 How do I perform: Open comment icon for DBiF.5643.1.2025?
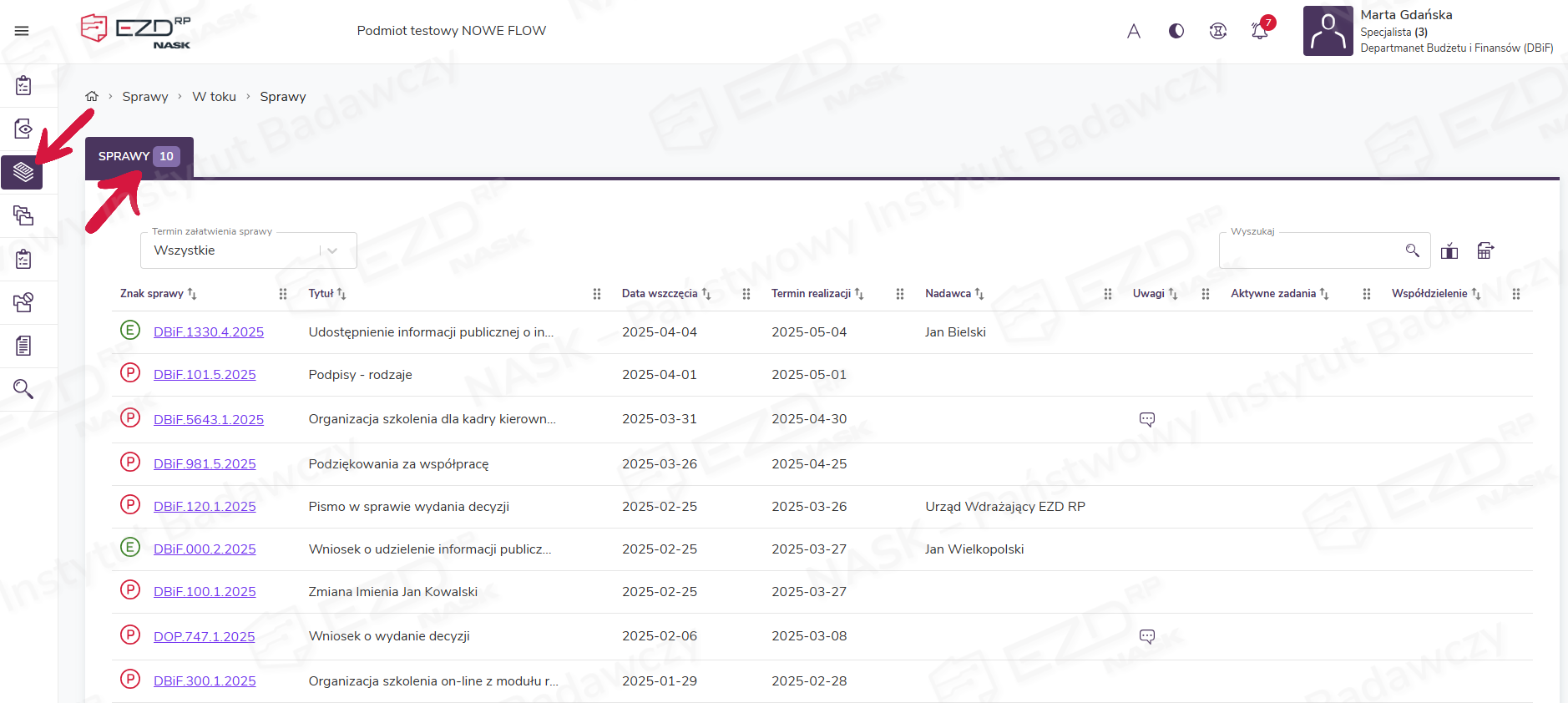pyautogui.click(x=1146, y=419)
